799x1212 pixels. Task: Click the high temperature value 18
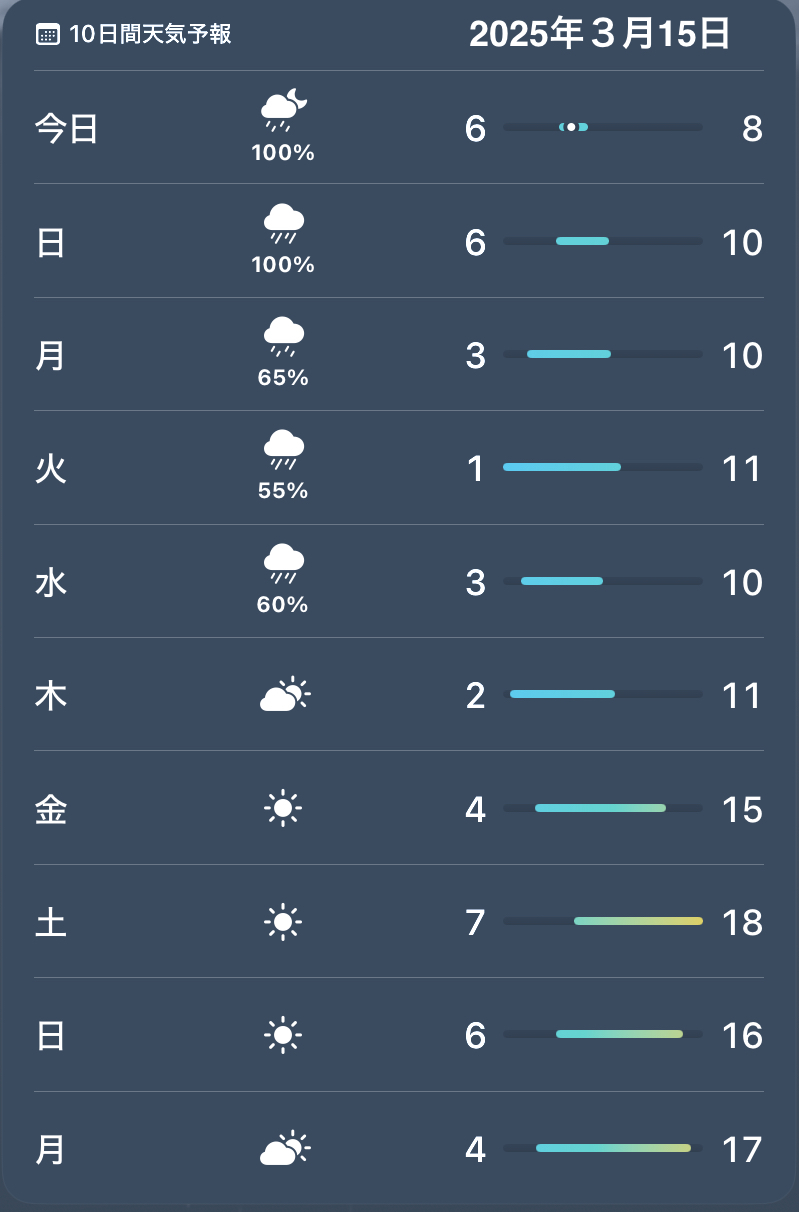[x=742, y=922]
